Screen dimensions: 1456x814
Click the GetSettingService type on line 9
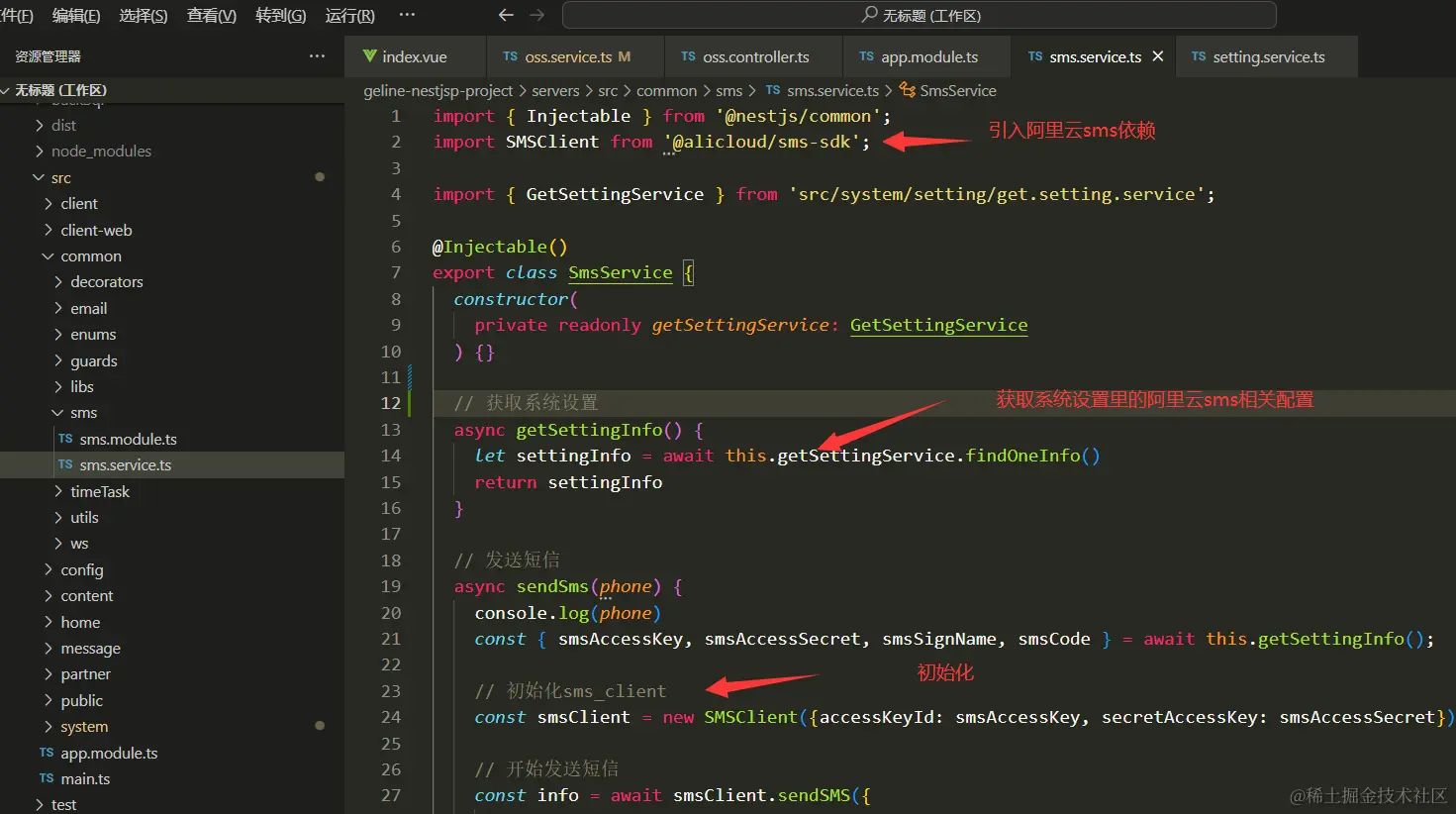click(938, 325)
